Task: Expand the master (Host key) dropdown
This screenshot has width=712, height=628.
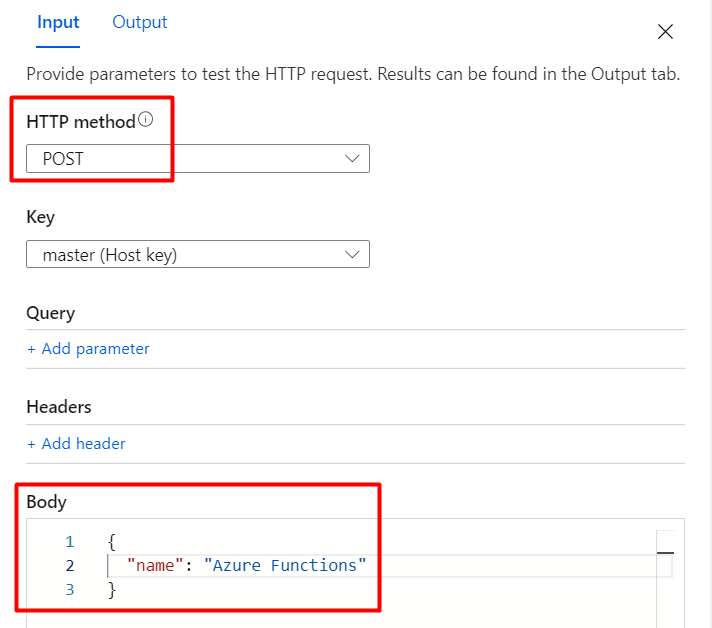Action: 197,255
